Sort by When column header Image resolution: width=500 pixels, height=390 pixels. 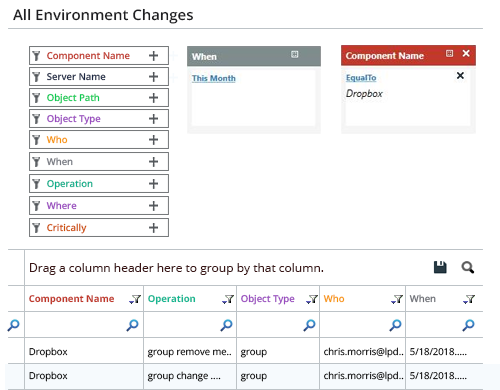[423, 299]
